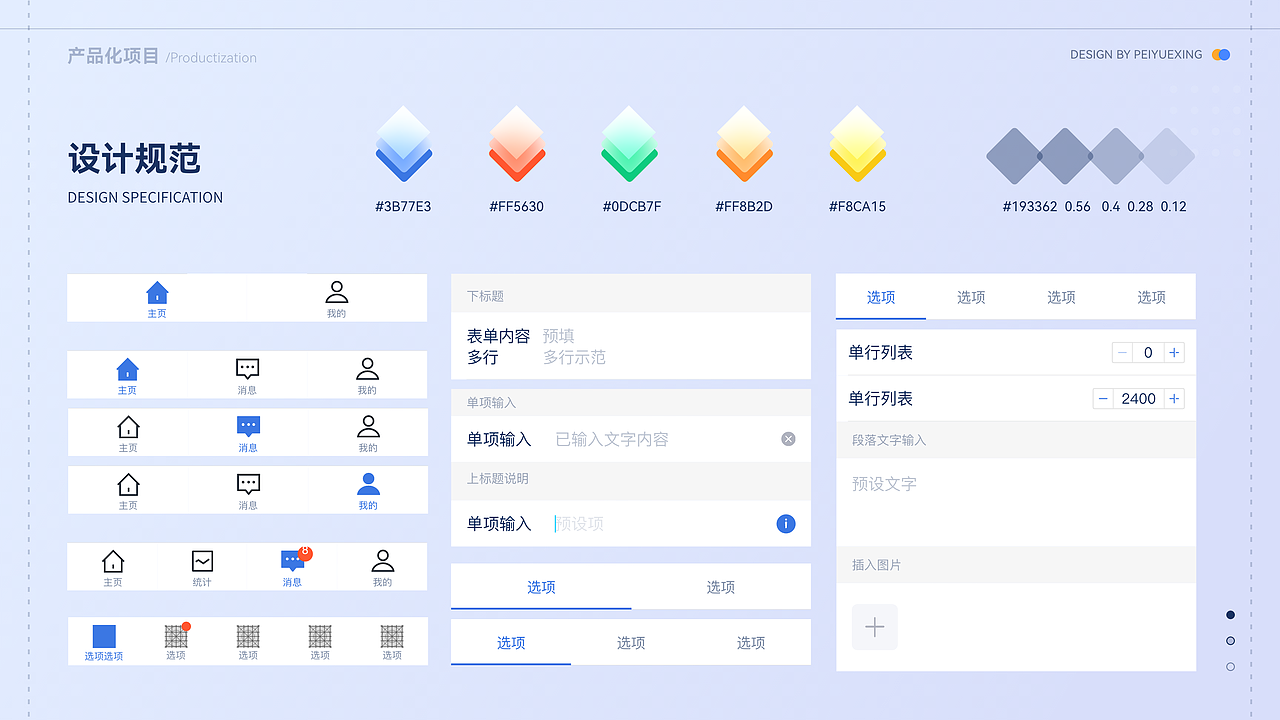
Task: Click 消息 icon in bar with blue 主页, three items
Action: coord(248,369)
